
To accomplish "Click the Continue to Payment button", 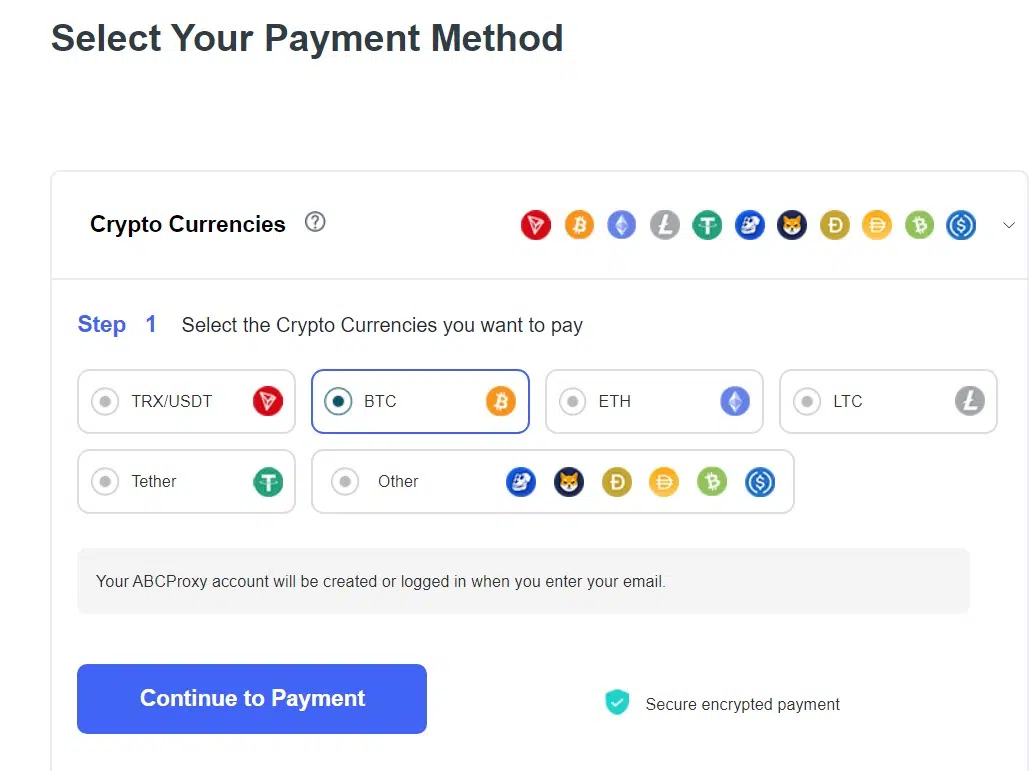I will point(251,698).
